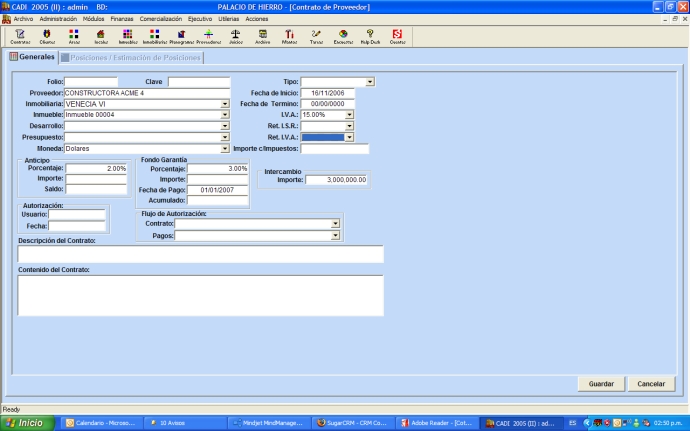
Task: Open the Pagos authorization flow dropdown
Action: 335,235
